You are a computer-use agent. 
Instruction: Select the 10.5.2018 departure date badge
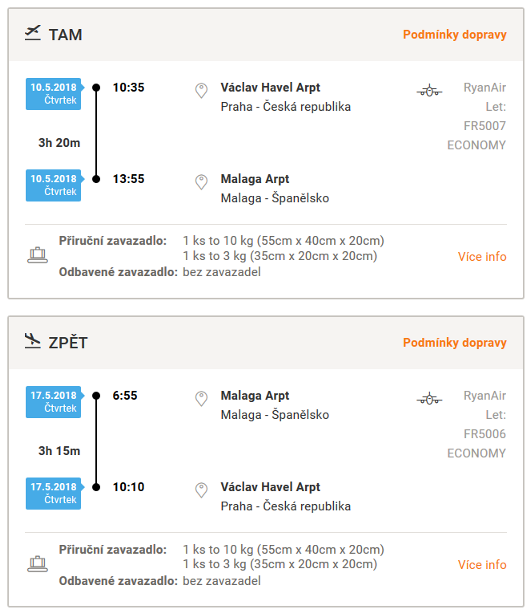pos(54,94)
